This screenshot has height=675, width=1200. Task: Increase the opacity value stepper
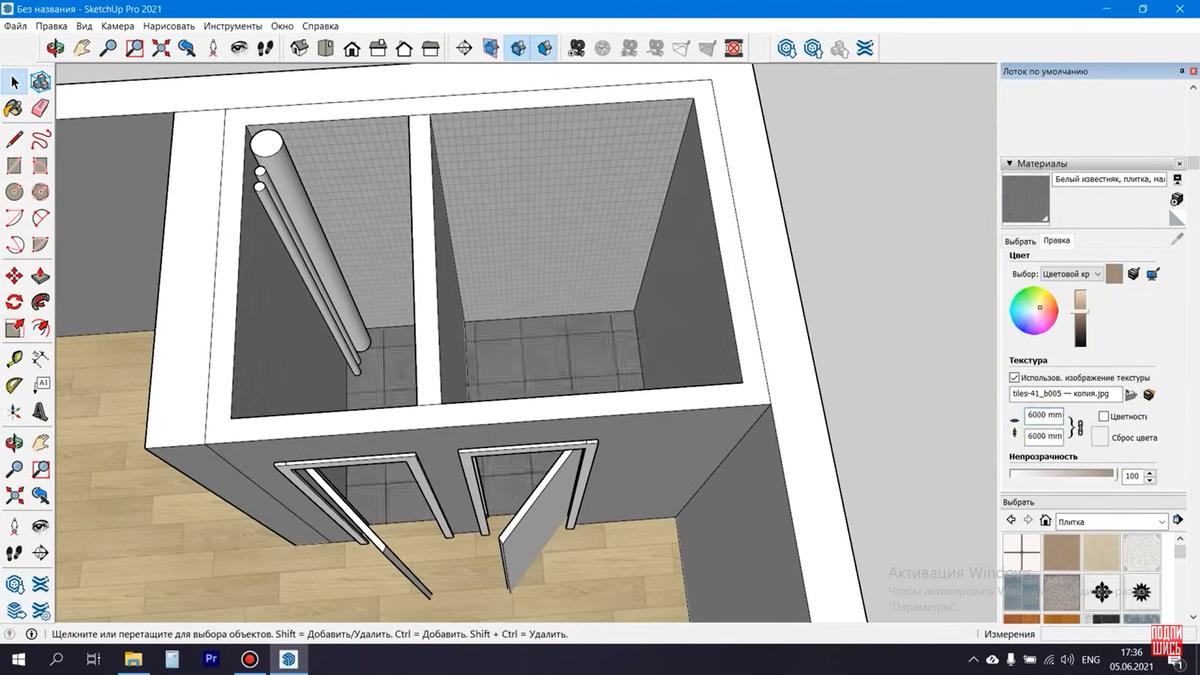click(1150, 473)
